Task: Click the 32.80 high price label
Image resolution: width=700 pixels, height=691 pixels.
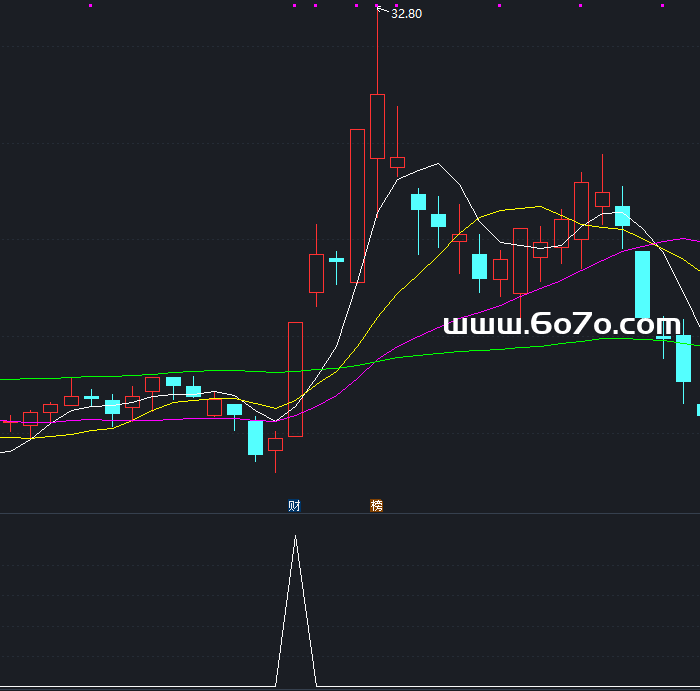Action: pos(406,14)
